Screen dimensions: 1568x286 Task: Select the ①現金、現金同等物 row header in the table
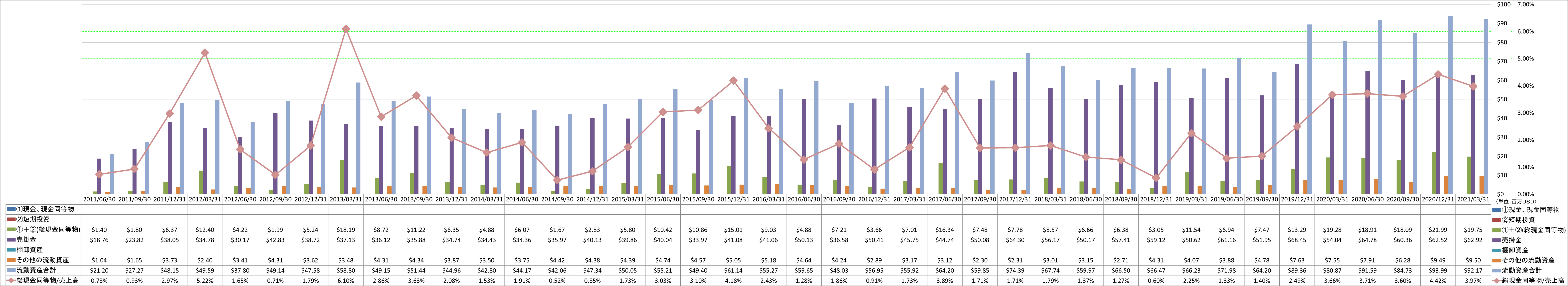(43, 209)
